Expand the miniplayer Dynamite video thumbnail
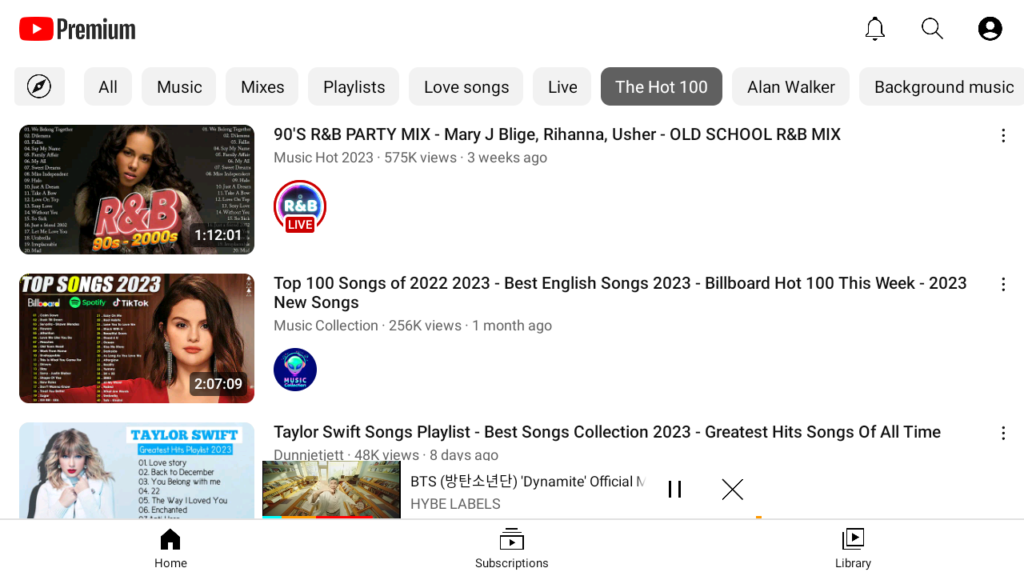The image size is (1024, 576). point(331,489)
